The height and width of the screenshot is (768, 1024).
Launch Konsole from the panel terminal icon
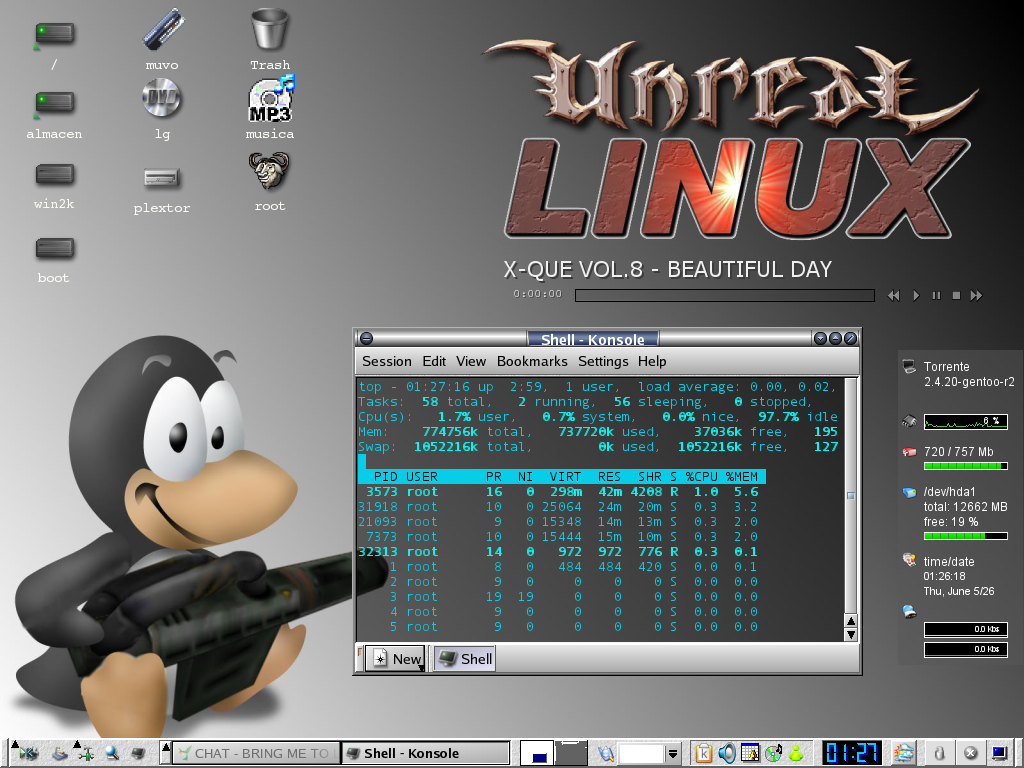(137, 754)
